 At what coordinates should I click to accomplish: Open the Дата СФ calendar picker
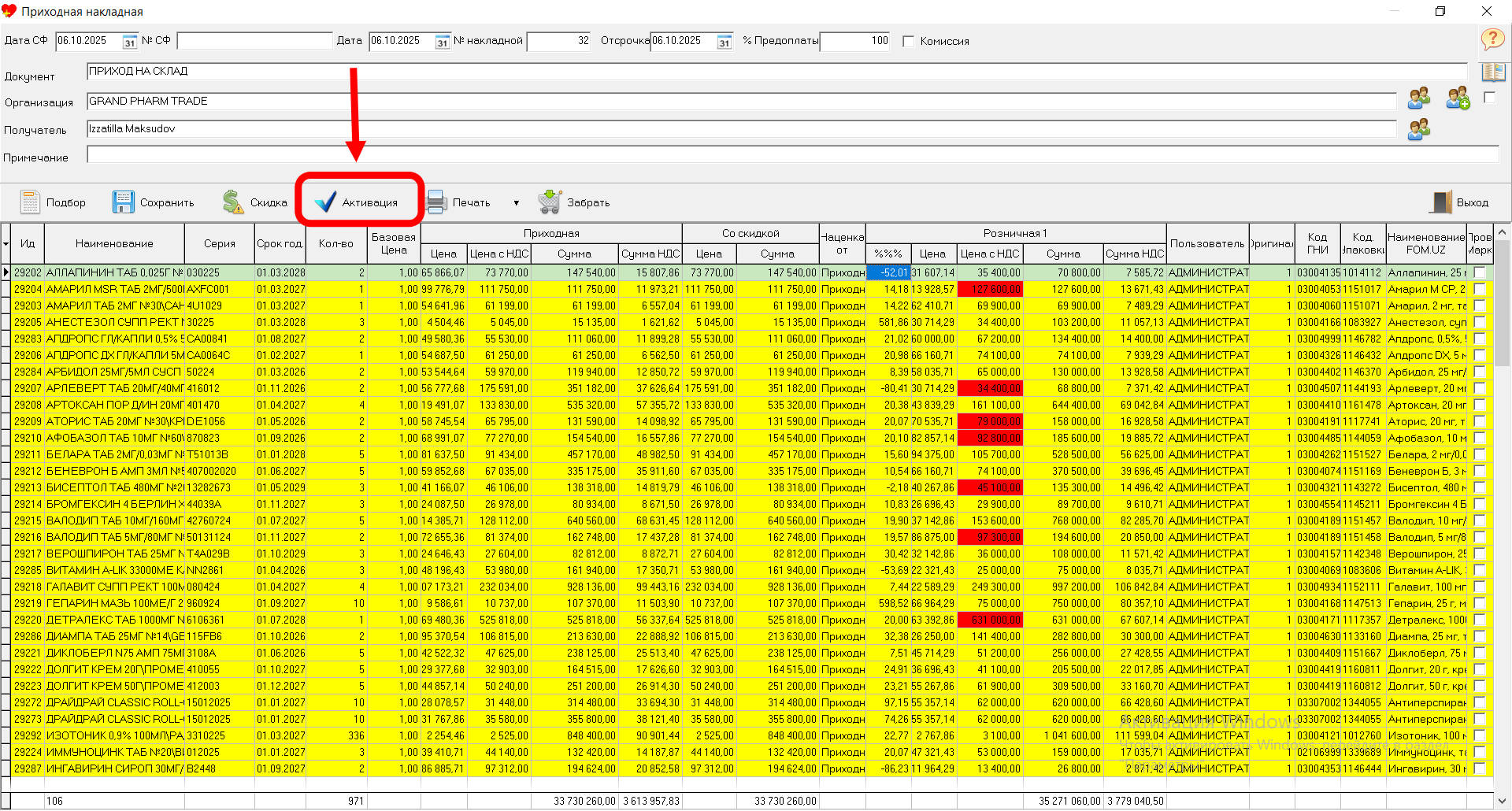(130, 42)
